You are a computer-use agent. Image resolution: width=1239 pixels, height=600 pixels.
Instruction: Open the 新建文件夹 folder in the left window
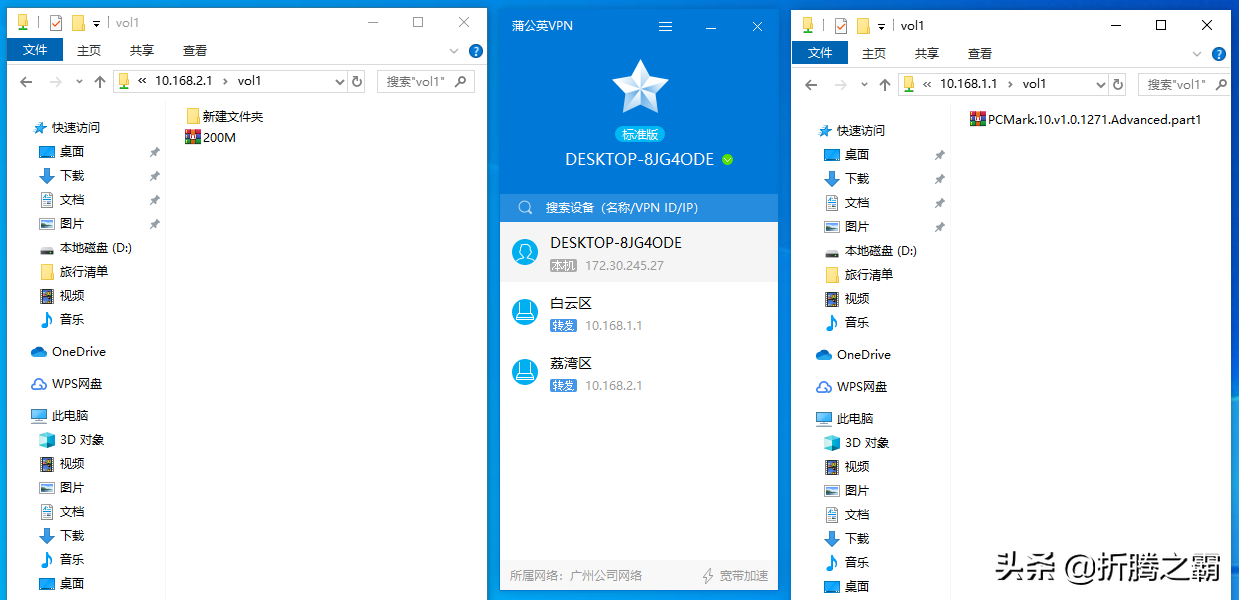pyautogui.click(x=224, y=116)
